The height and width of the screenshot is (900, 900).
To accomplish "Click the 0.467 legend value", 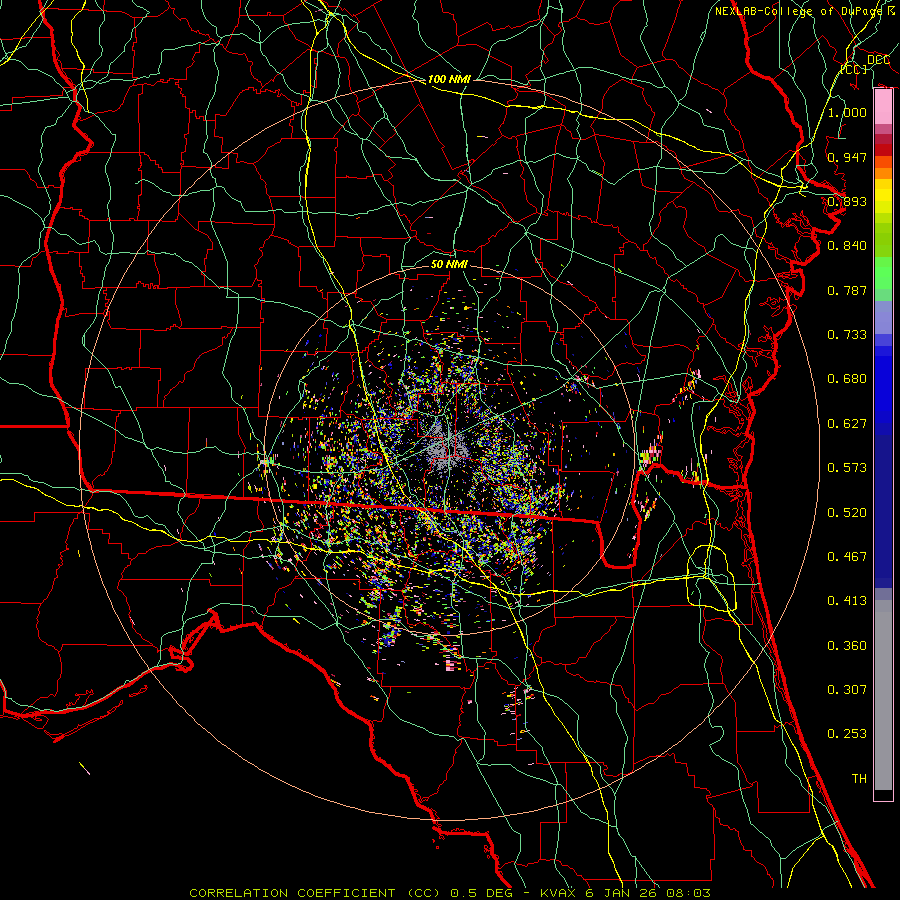I will [x=847, y=557].
